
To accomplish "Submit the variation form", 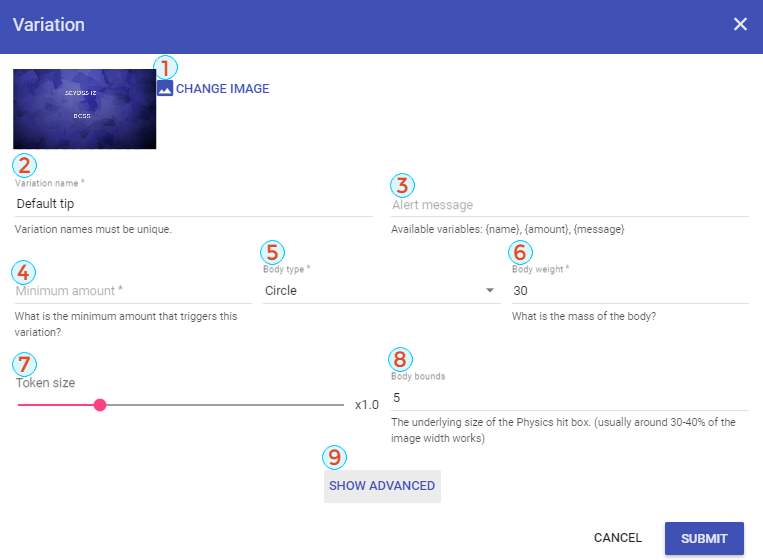I will pyautogui.click(x=704, y=538).
